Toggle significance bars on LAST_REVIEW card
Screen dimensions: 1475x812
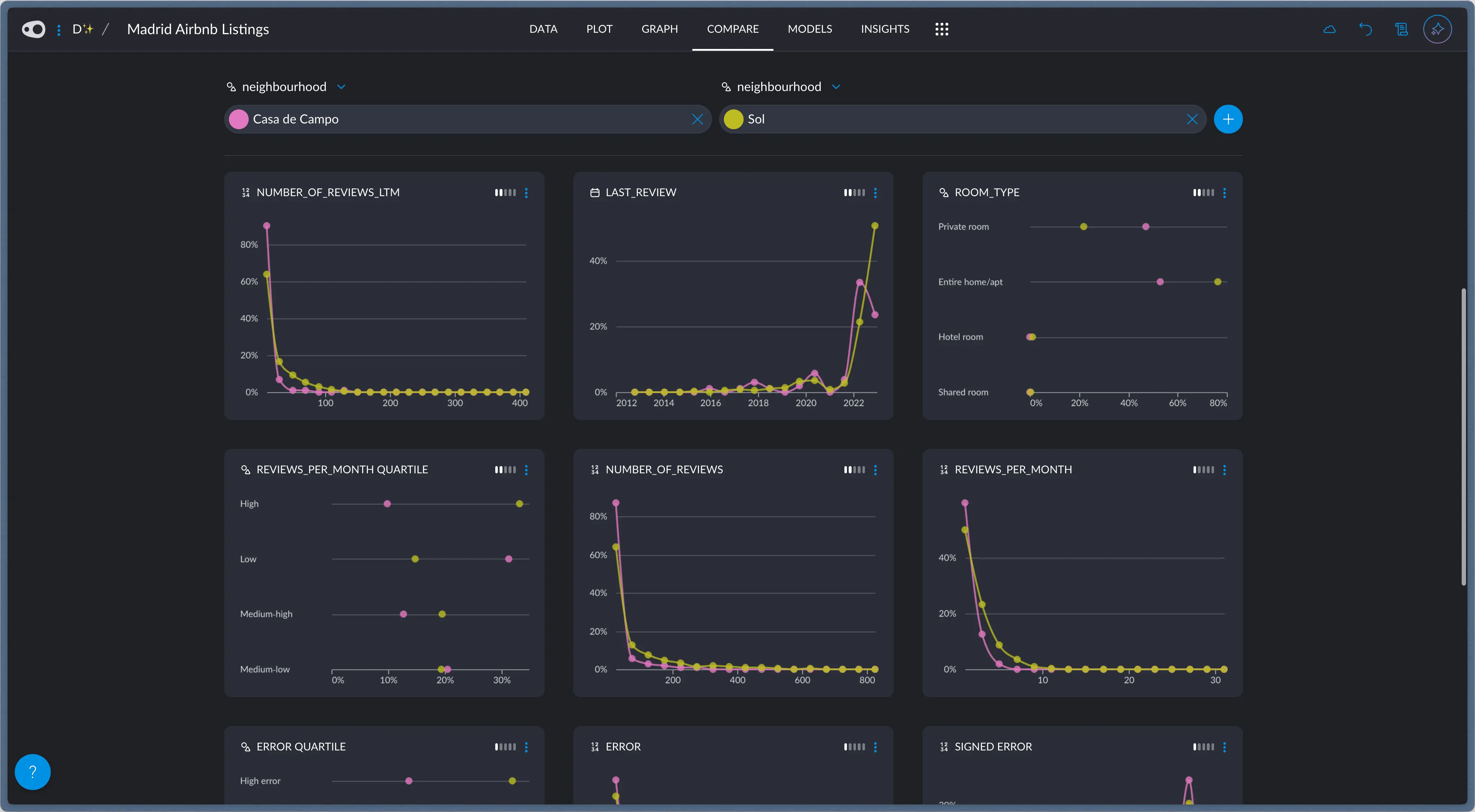pyautogui.click(x=854, y=193)
